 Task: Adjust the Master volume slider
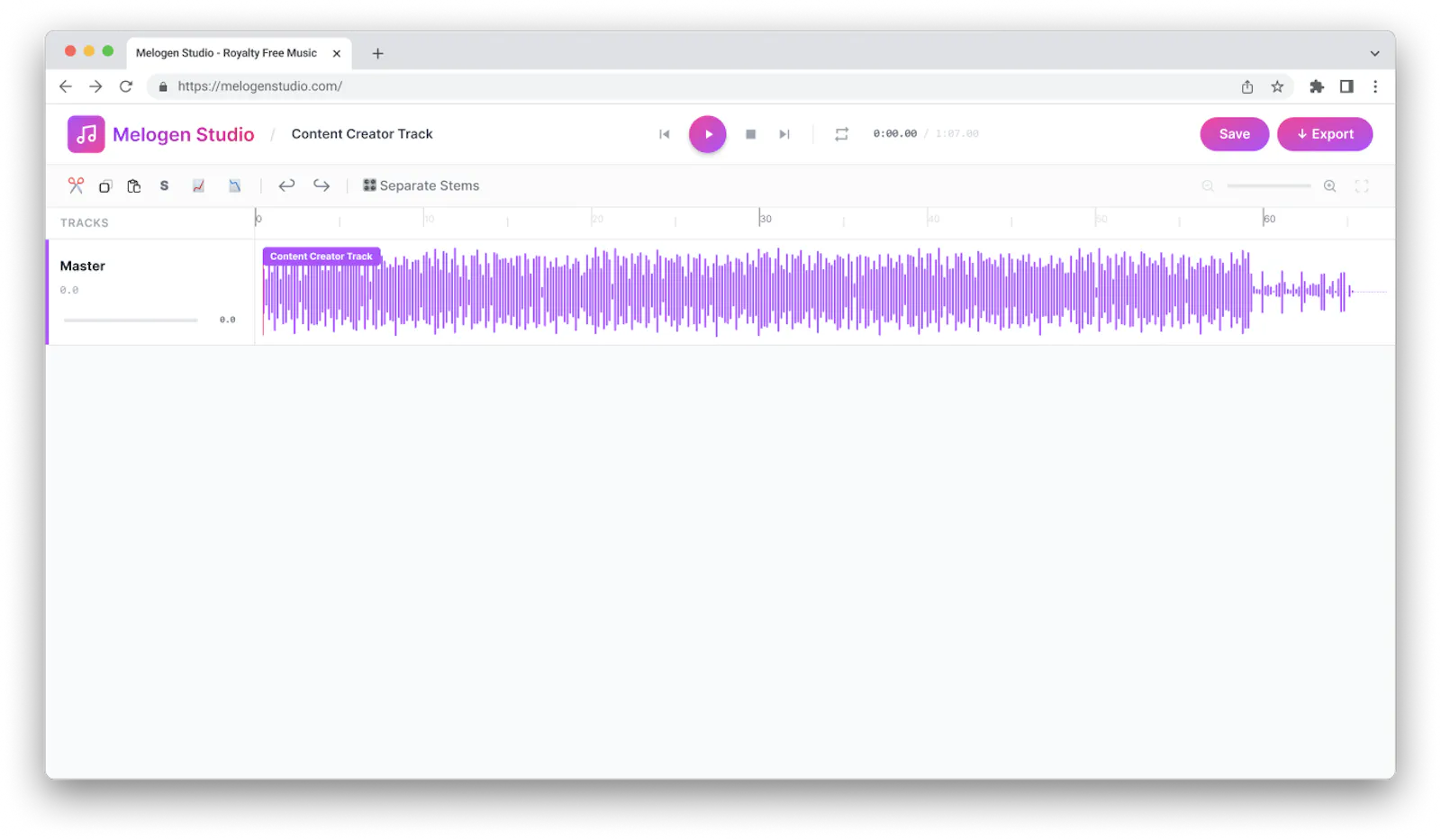pyautogui.click(x=131, y=320)
